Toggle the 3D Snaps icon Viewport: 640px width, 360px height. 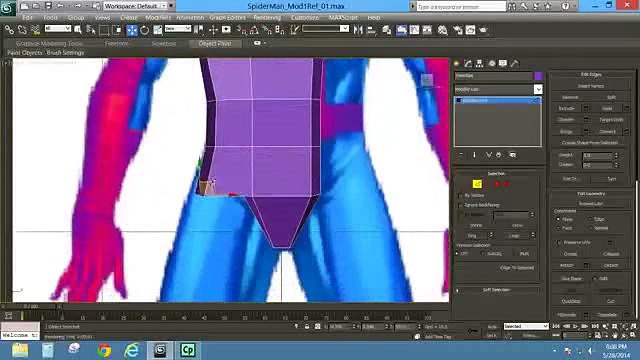coord(242,30)
